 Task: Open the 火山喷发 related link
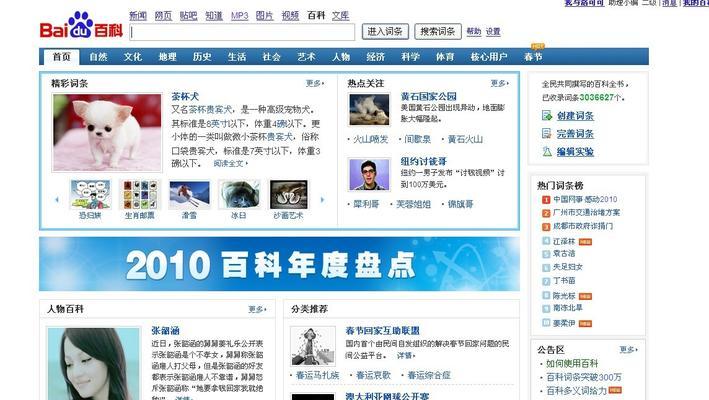370,139
